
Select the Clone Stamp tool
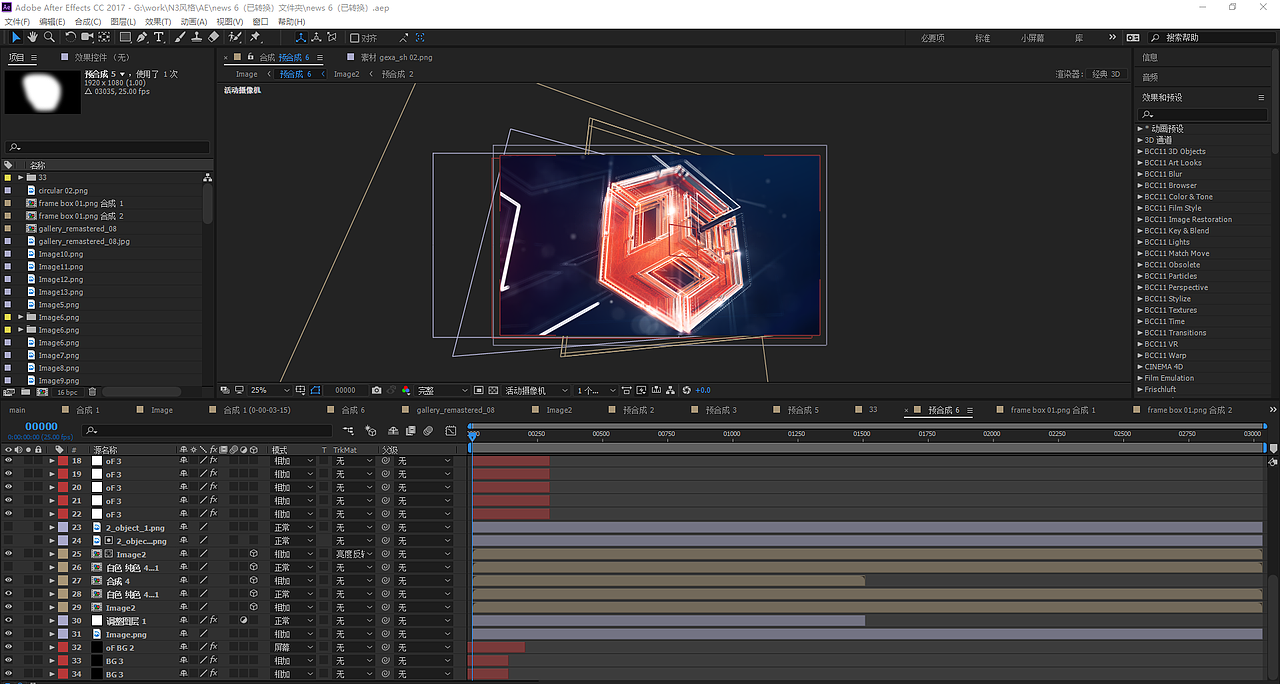pos(196,37)
